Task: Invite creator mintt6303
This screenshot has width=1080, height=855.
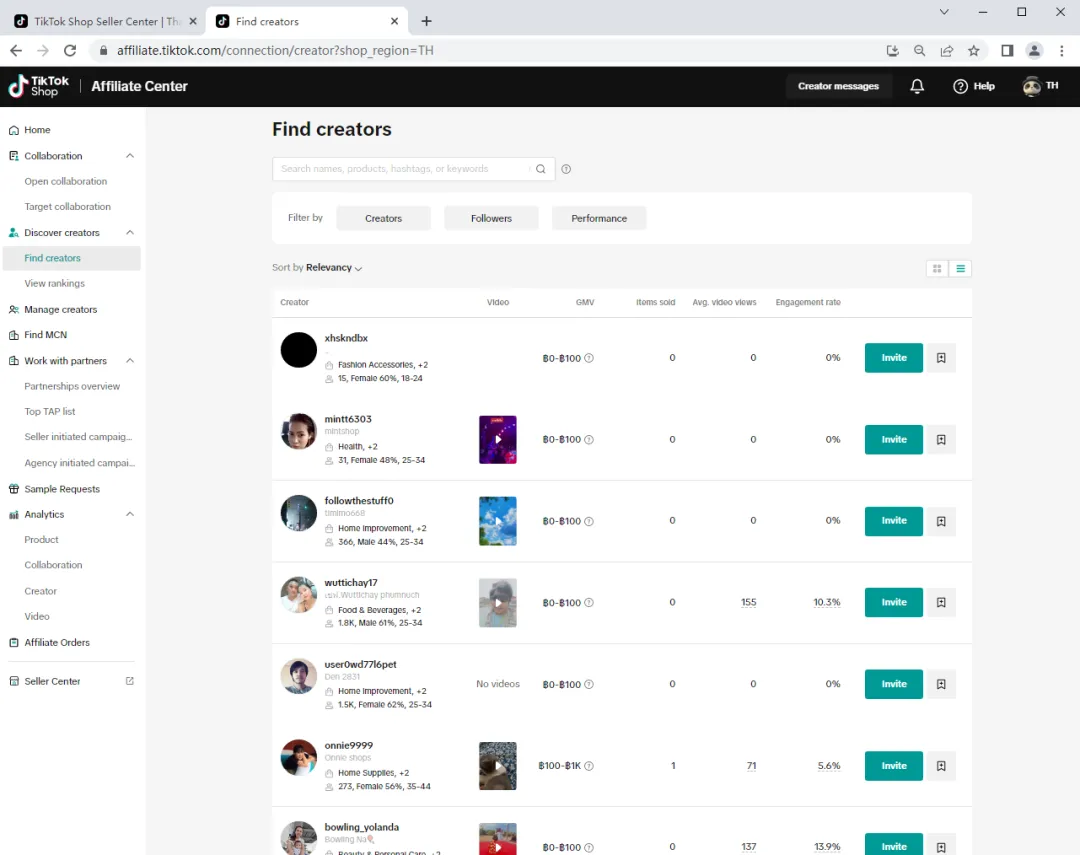Action: 893,440
